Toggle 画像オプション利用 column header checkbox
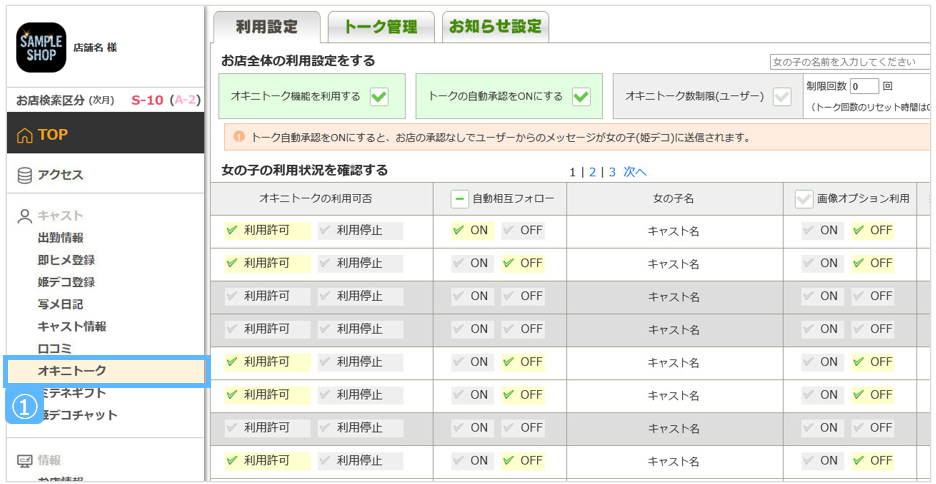 [804, 199]
